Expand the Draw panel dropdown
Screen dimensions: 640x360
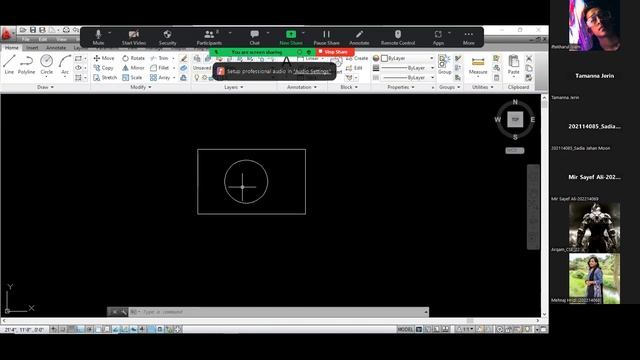point(45,87)
